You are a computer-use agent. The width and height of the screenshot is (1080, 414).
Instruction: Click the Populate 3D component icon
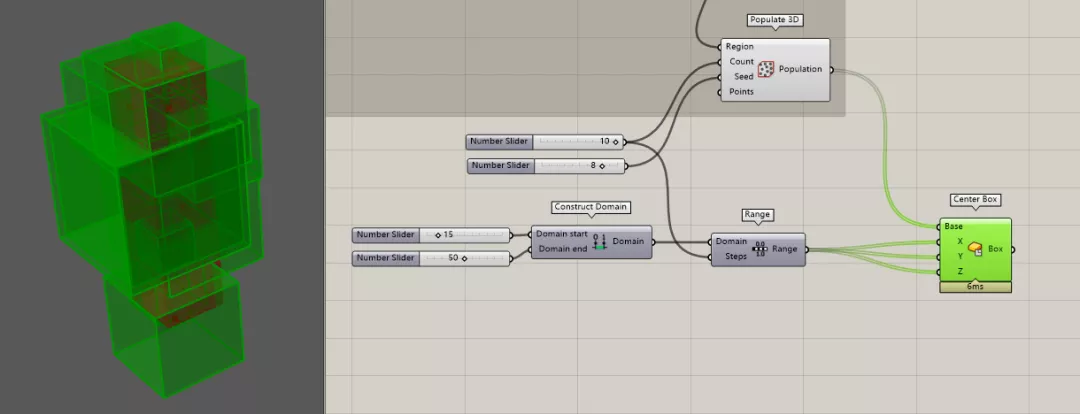tap(767, 69)
